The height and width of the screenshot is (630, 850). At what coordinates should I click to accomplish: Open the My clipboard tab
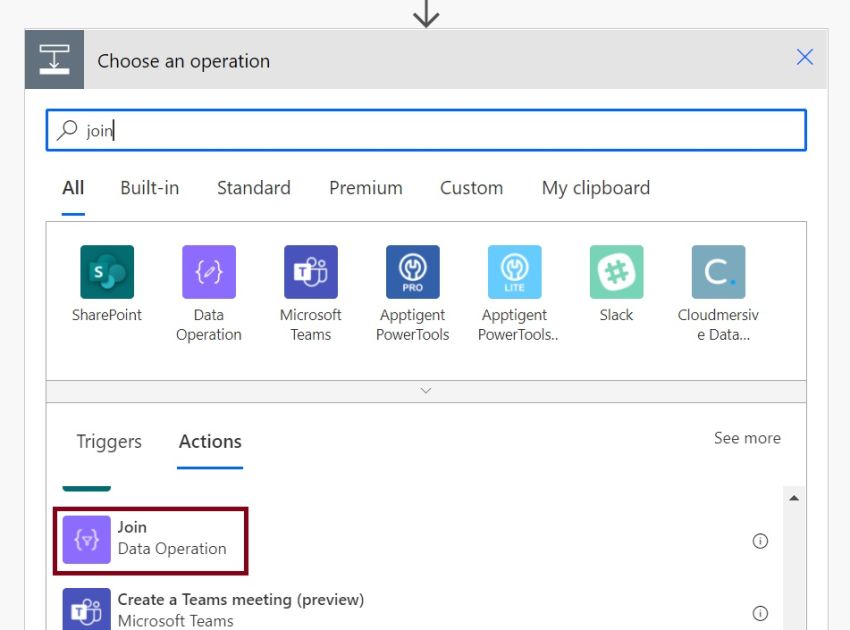[595, 187]
